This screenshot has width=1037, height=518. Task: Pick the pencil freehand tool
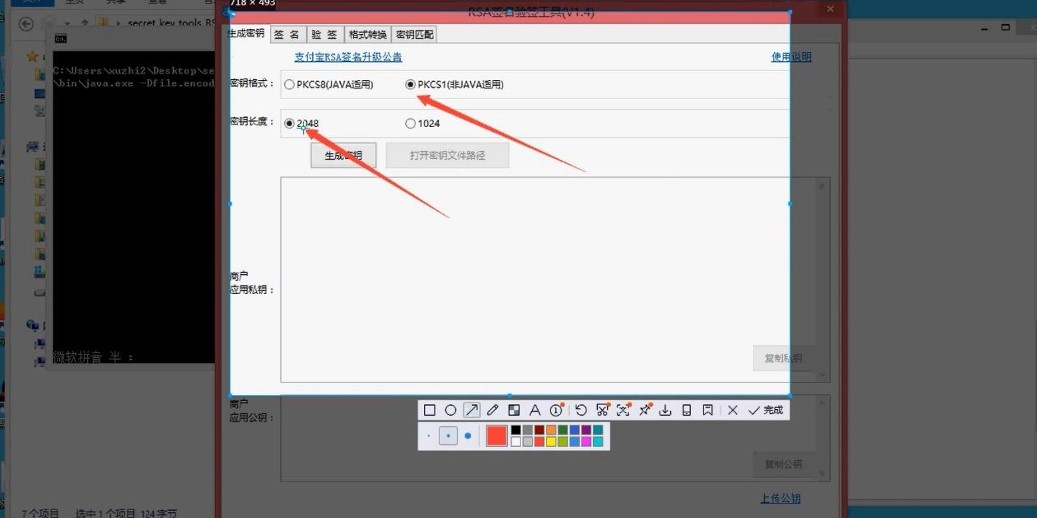pyautogui.click(x=492, y=410)
